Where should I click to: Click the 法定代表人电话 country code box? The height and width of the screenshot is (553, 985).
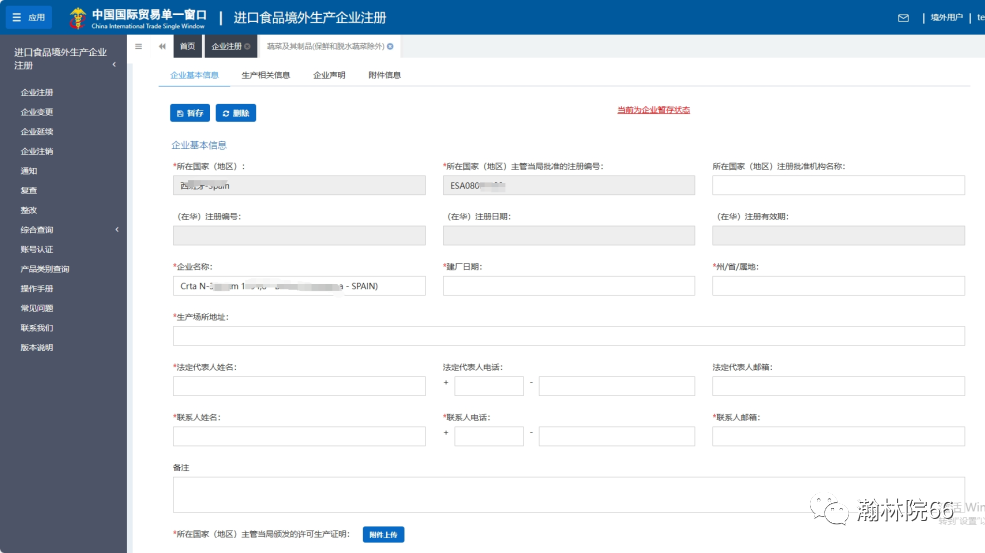point(489,386)
